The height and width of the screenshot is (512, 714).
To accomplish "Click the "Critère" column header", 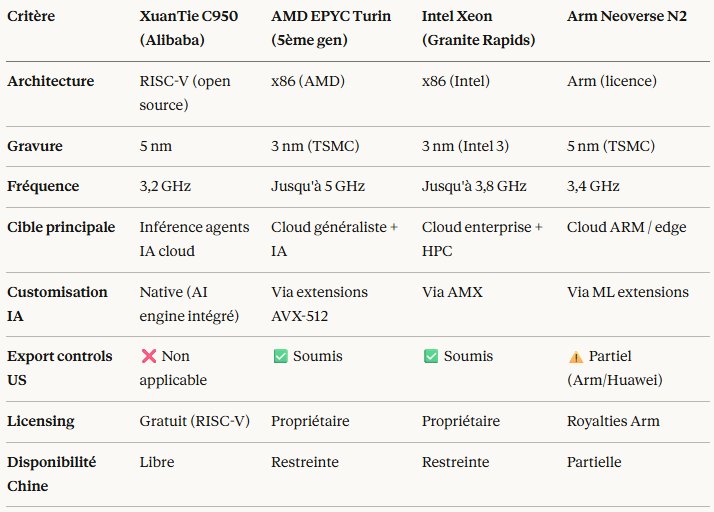I will [31, 17].
